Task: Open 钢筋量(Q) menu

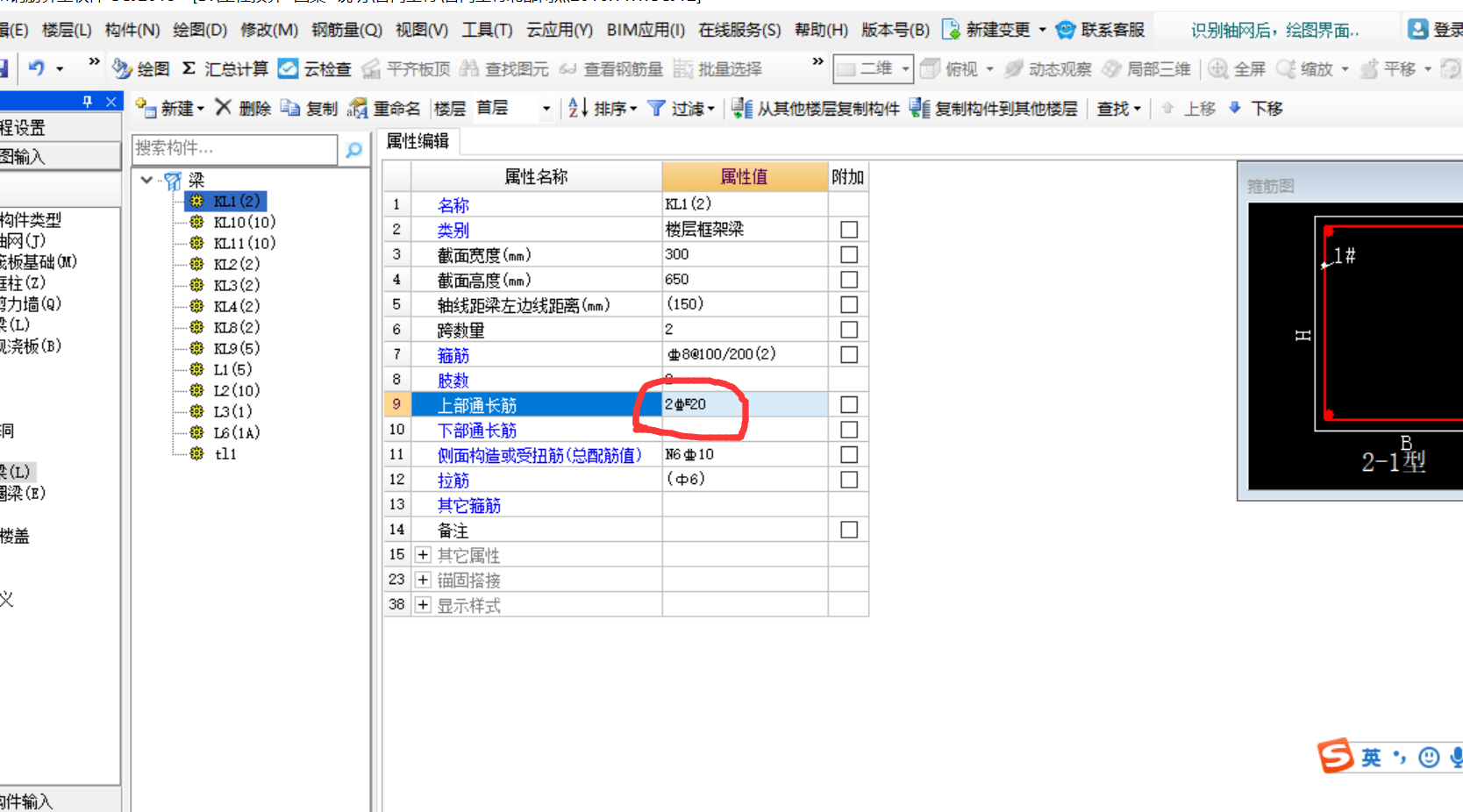Action: pyautogui.click(x=346, y=30)
